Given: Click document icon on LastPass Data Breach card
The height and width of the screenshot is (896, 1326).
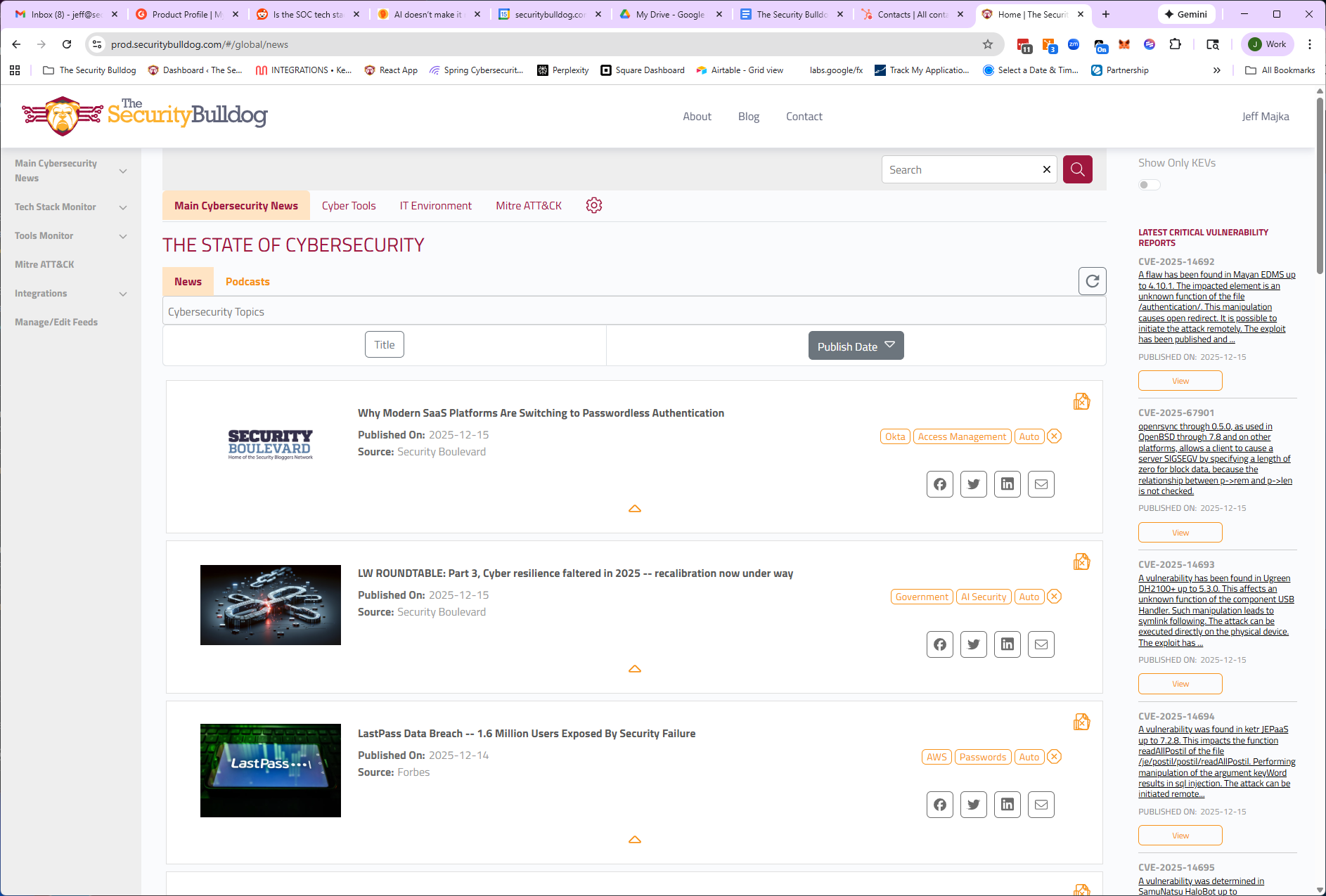Looking at the screenshot, I should click(1081, 722).
